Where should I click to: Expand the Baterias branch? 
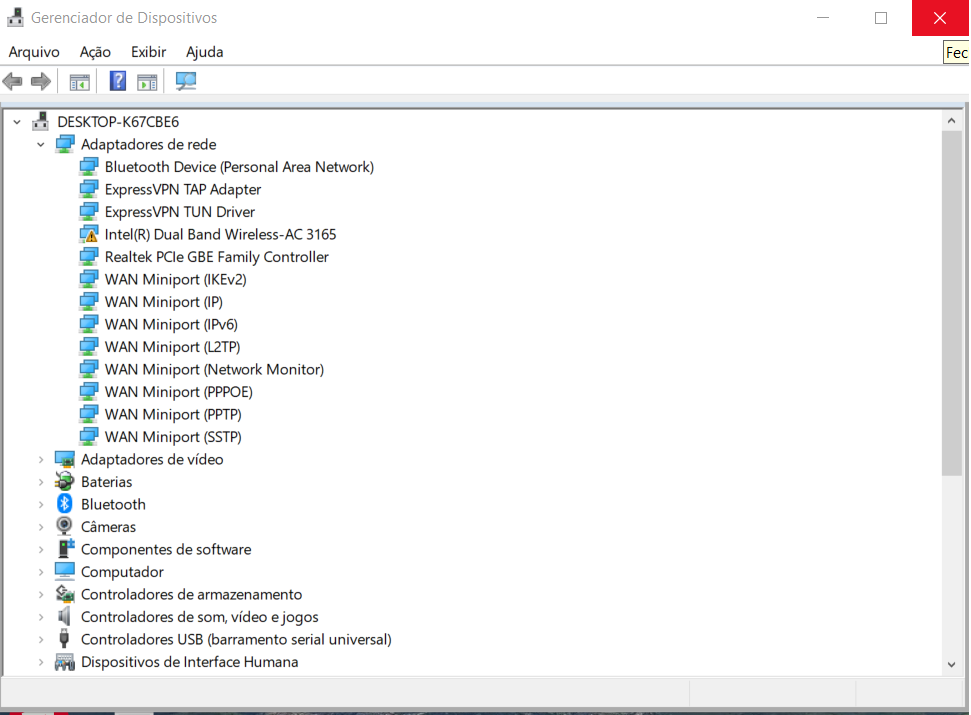tap(41, 482)
